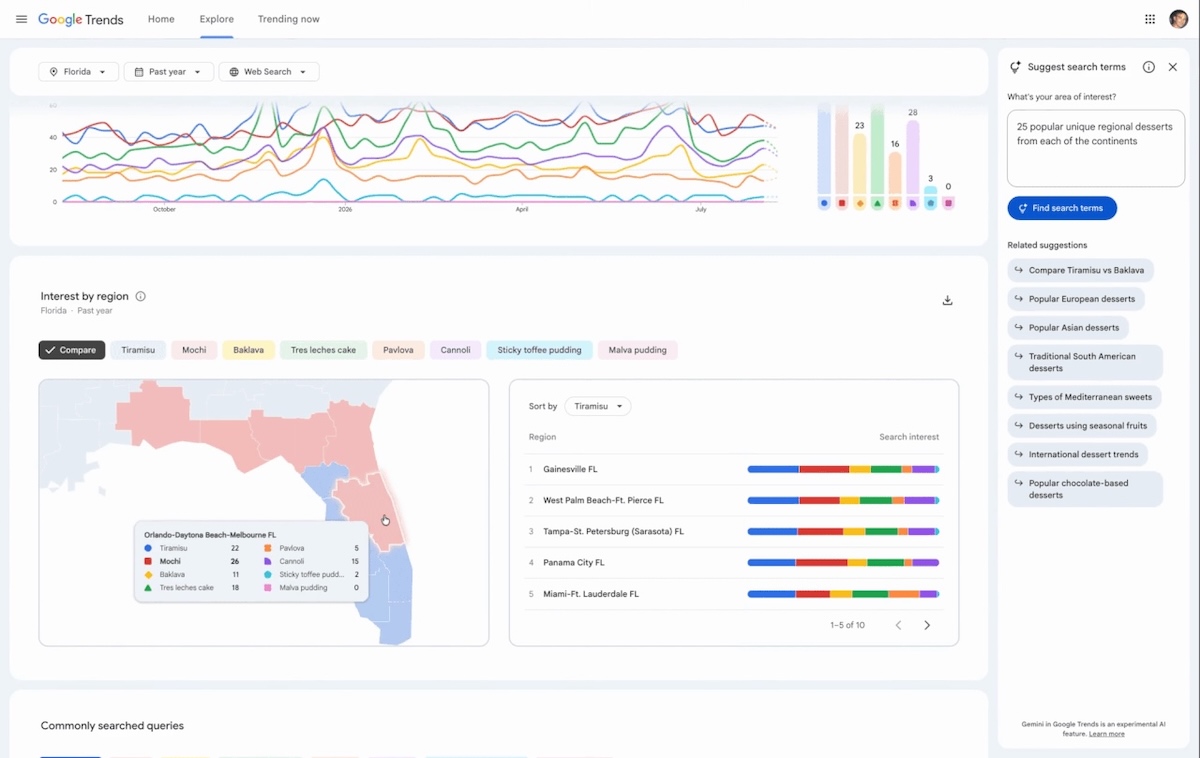Click the Find search terms button
This screenshot has width=1200, height=758.
coord(1061,208)
